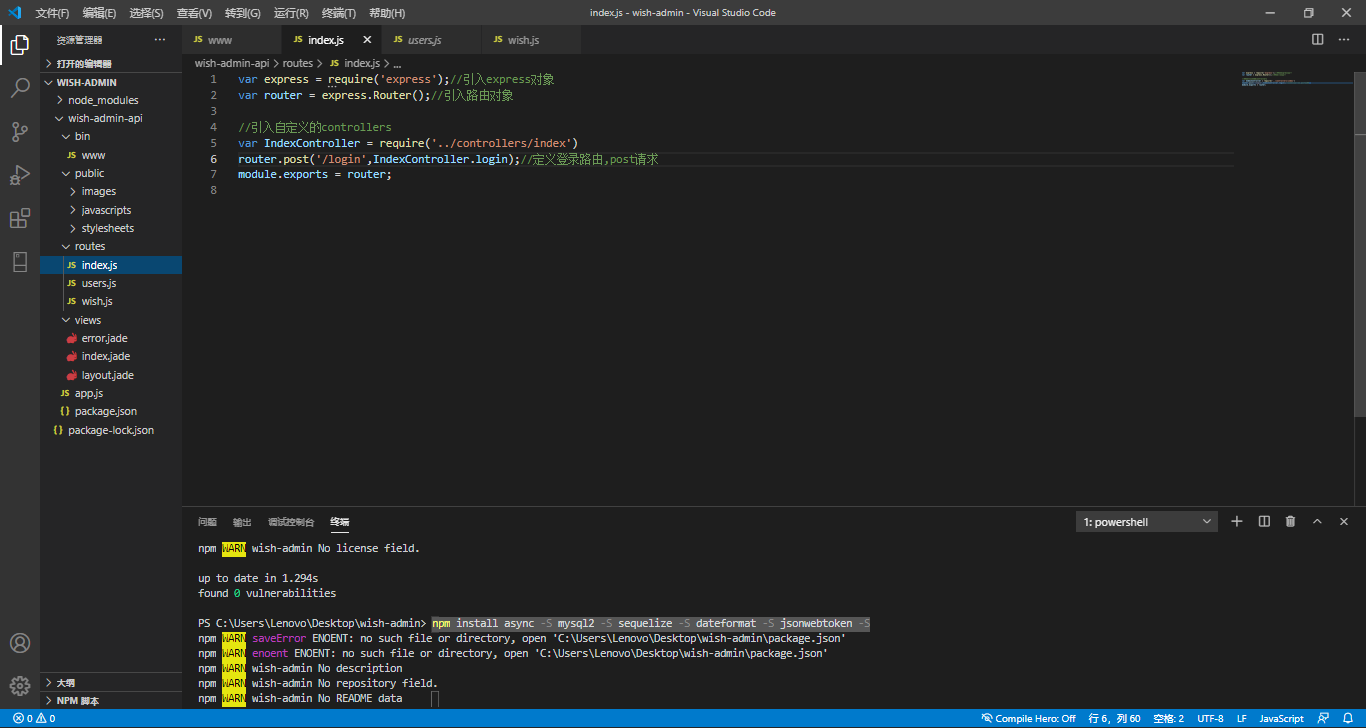Collapse the views folder

point(111,320)
